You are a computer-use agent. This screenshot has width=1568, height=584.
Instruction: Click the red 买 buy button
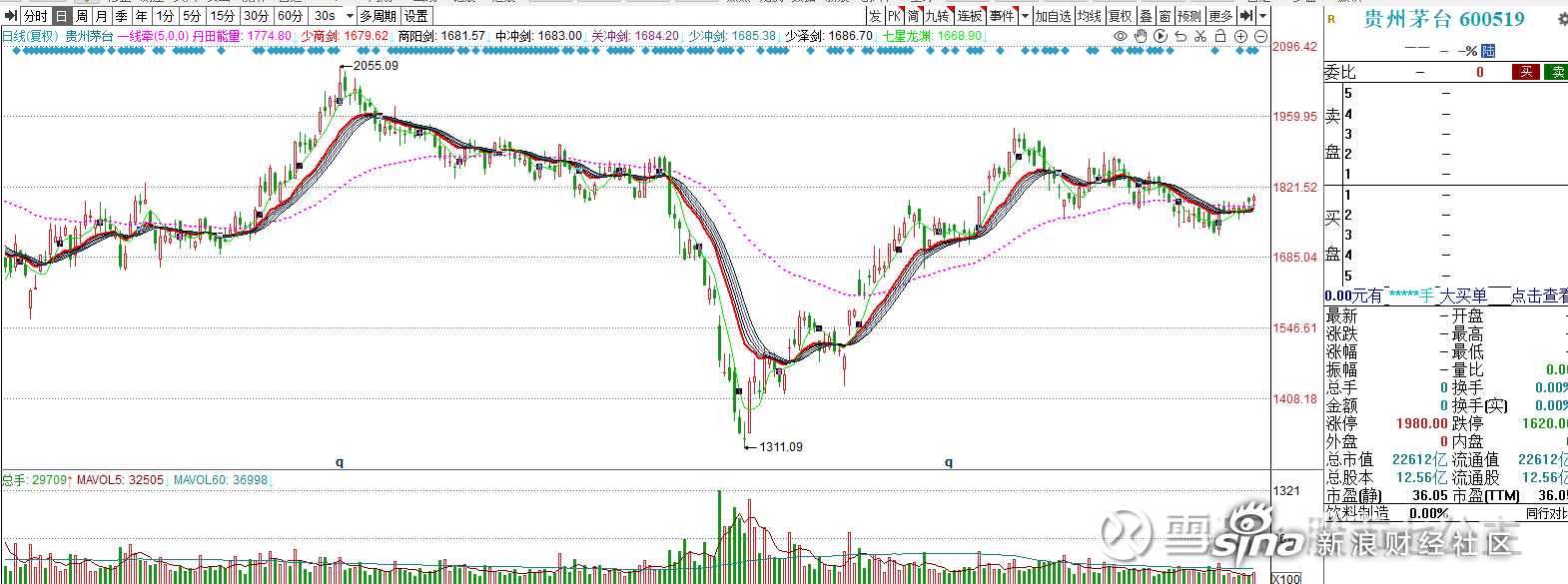coord(1526,72)
